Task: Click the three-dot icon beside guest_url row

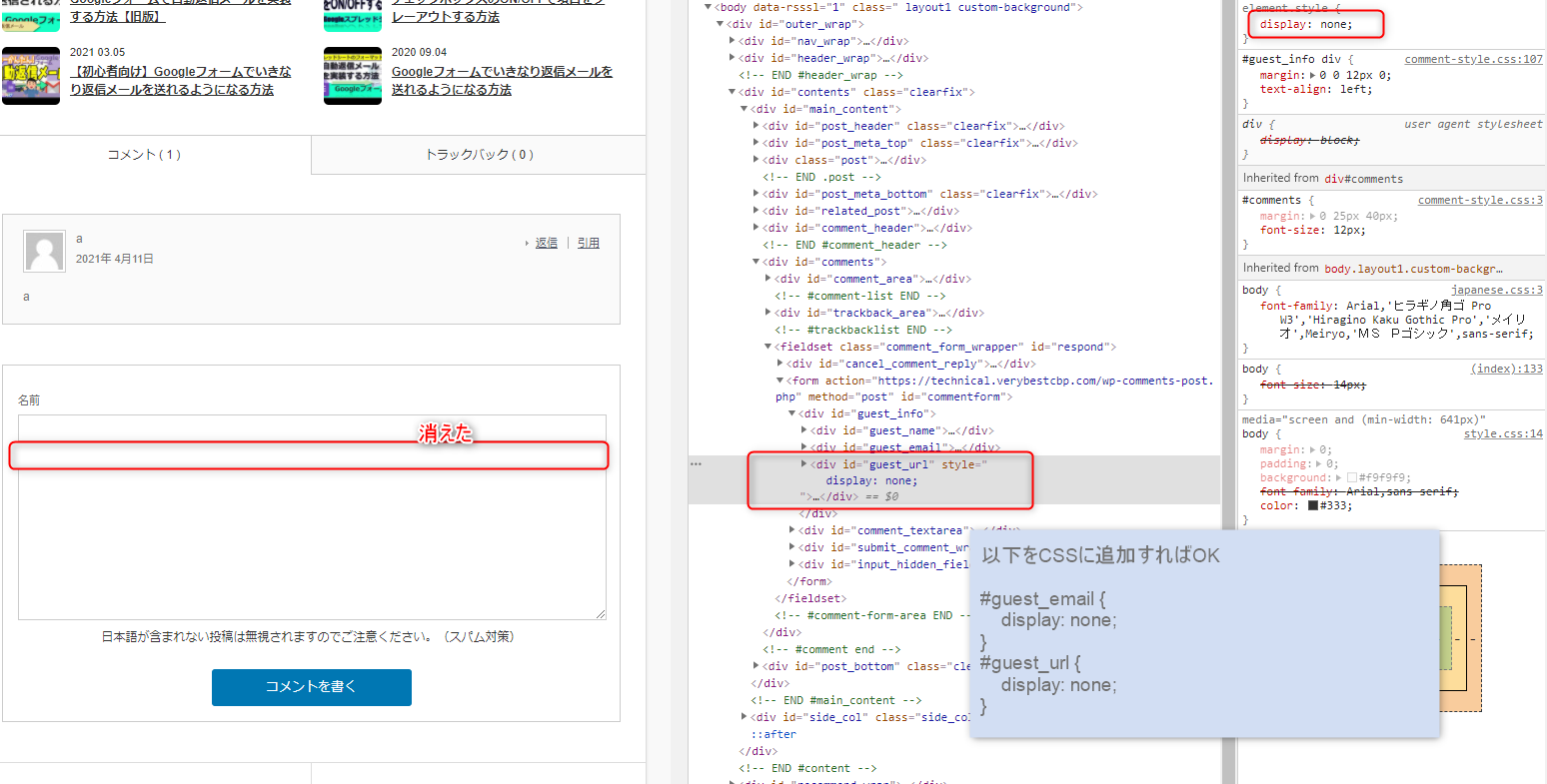Action: [696, 463]
